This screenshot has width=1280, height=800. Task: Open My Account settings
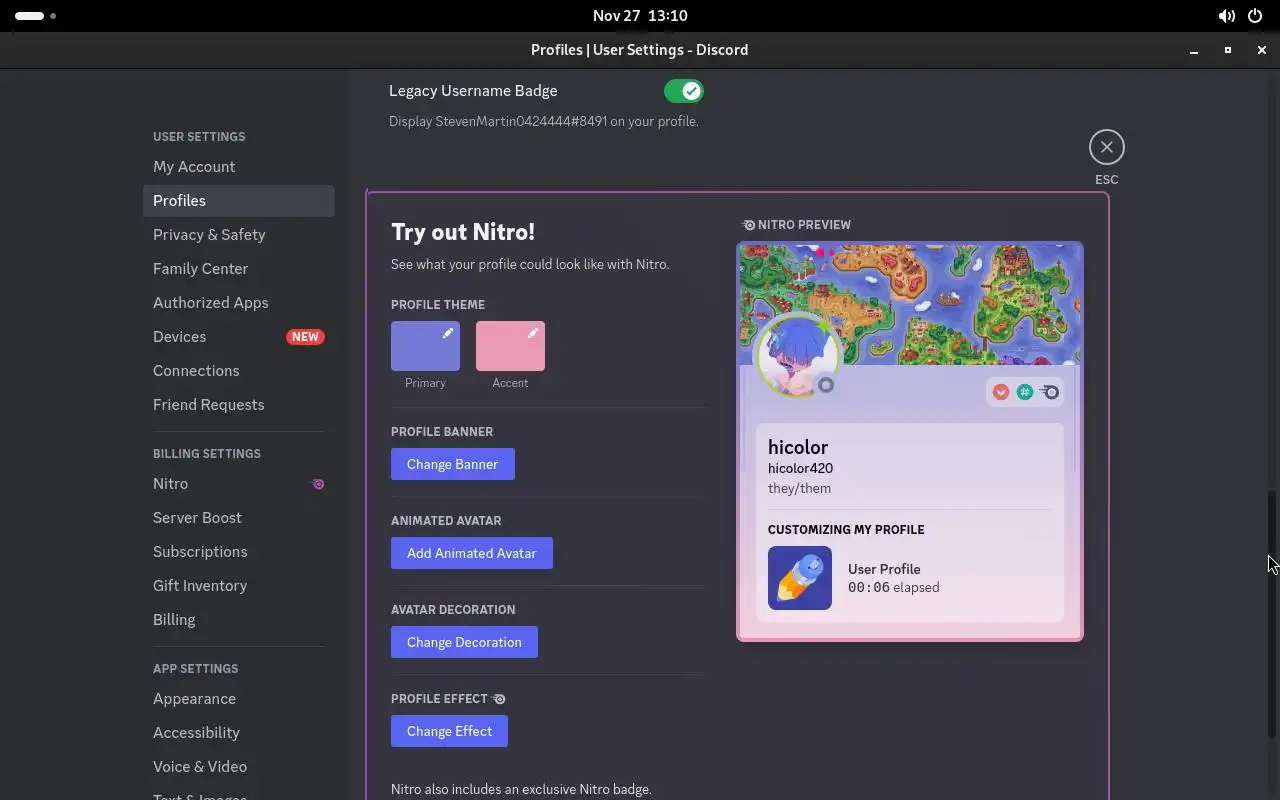239,167
